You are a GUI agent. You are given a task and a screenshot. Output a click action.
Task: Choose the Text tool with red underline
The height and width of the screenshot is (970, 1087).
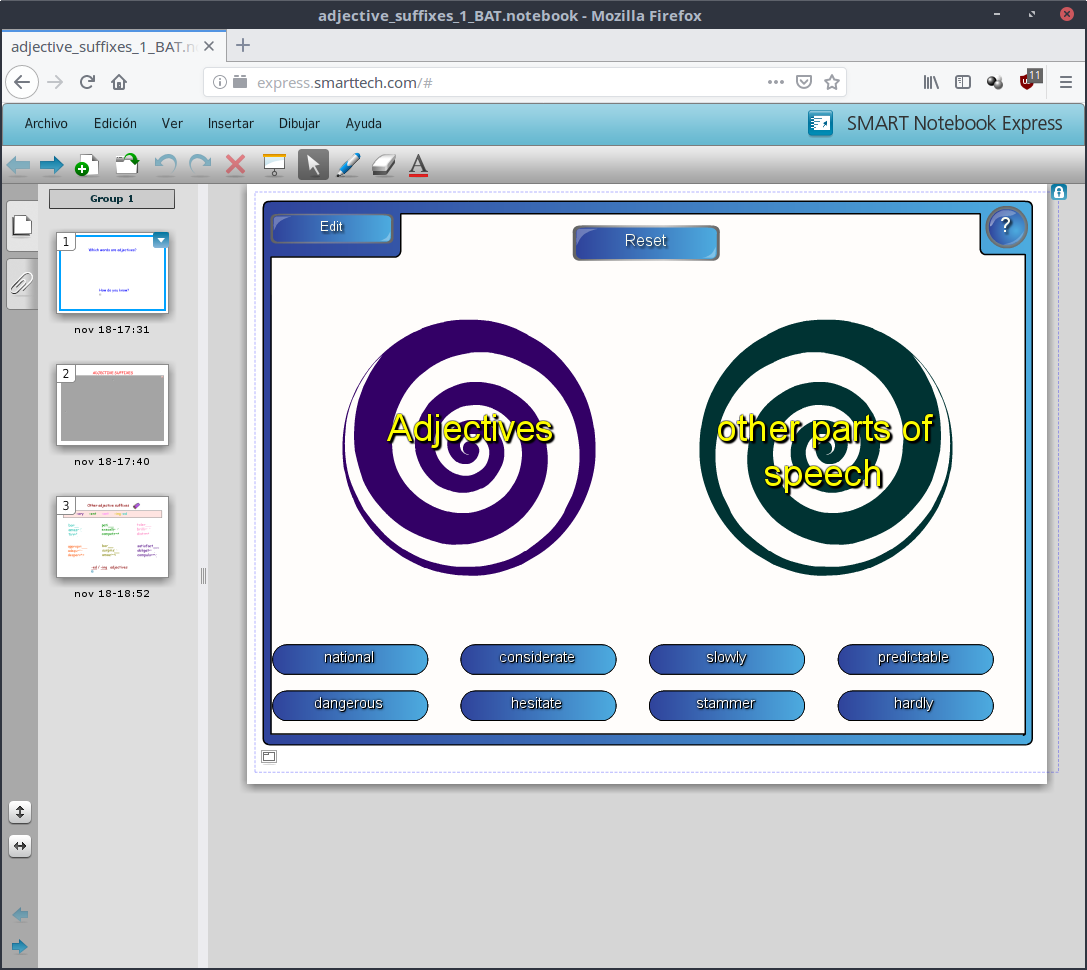tap(418, 165)
